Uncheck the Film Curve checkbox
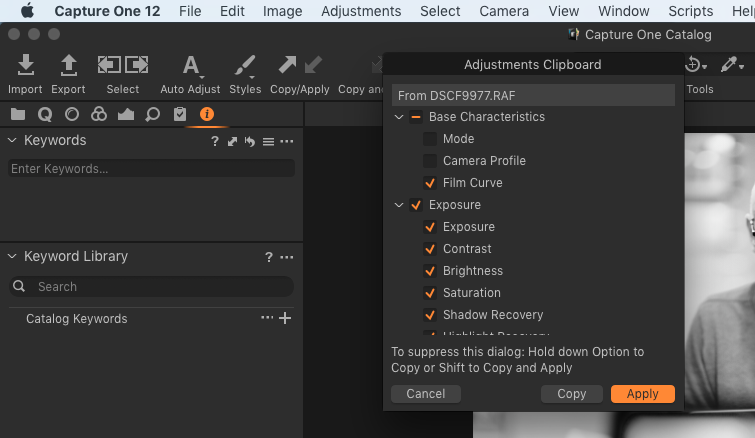Image resolution: width=755 pixels, height=438 pixels. tap(430, 183)
